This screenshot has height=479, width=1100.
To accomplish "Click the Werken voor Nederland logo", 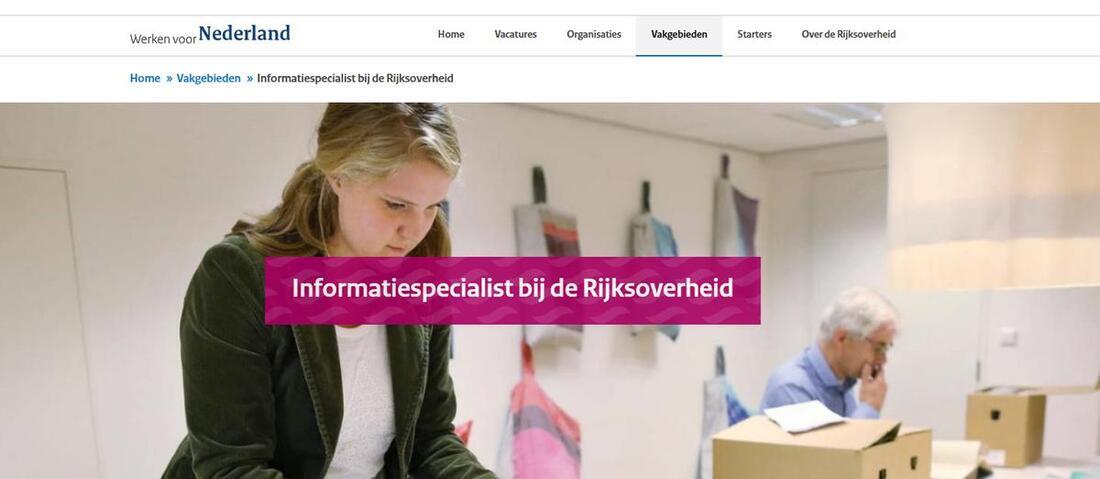I will (210, 34).
